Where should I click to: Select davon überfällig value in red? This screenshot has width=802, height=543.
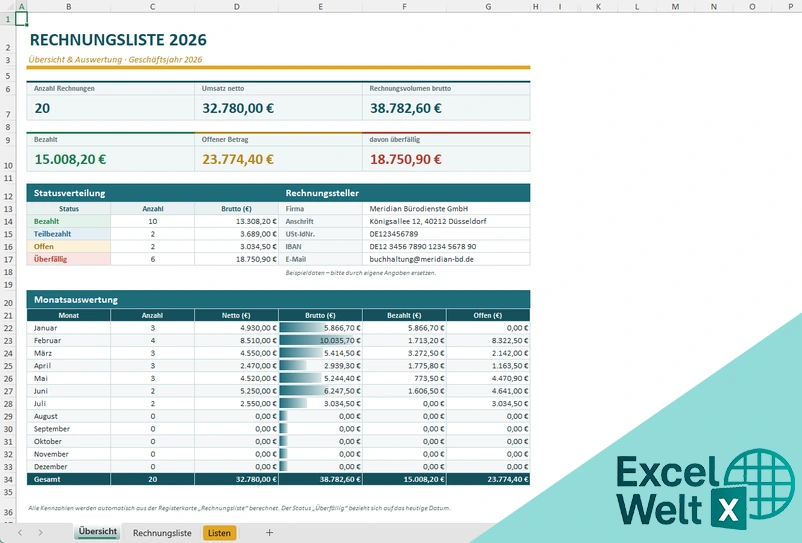[406, 160]
